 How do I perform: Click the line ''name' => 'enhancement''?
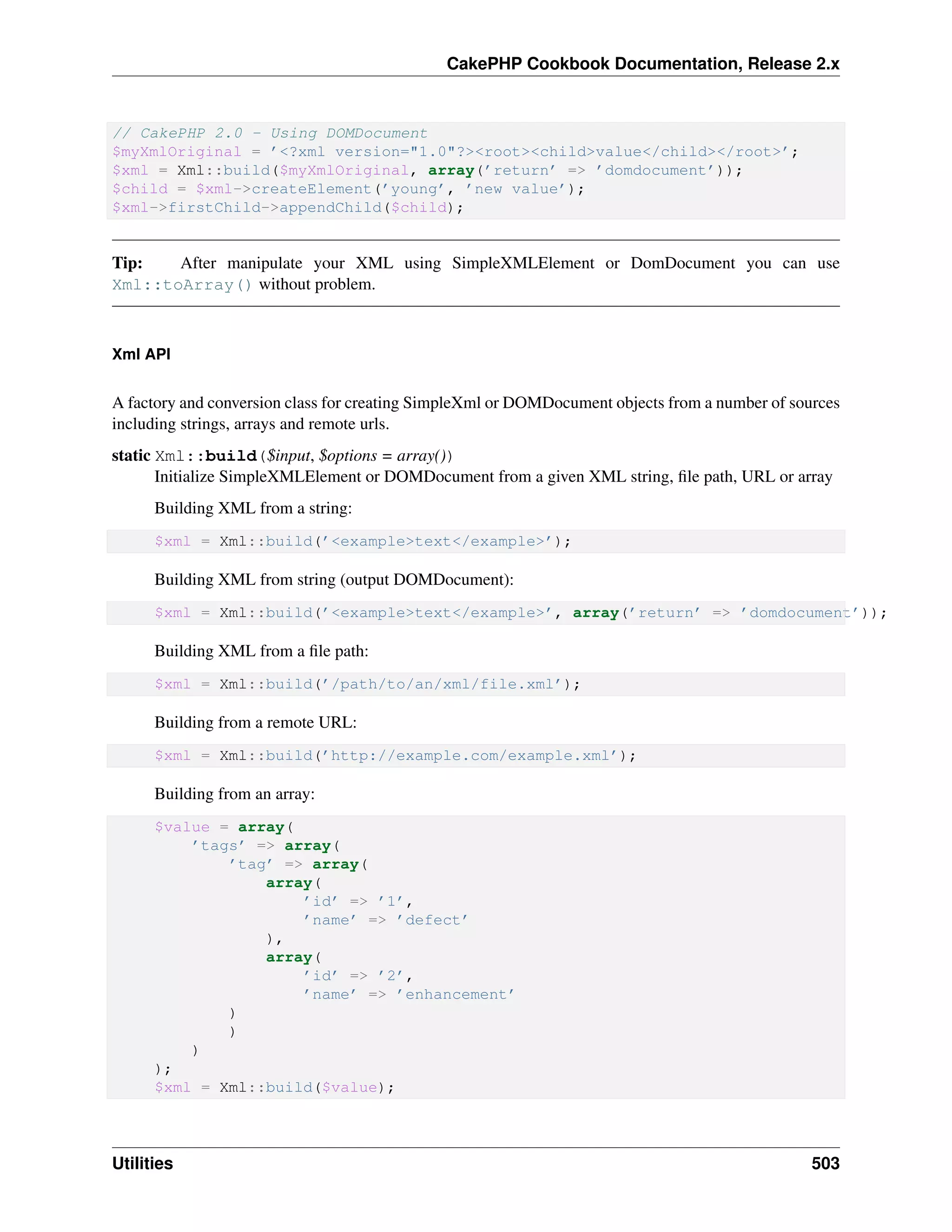409,994
